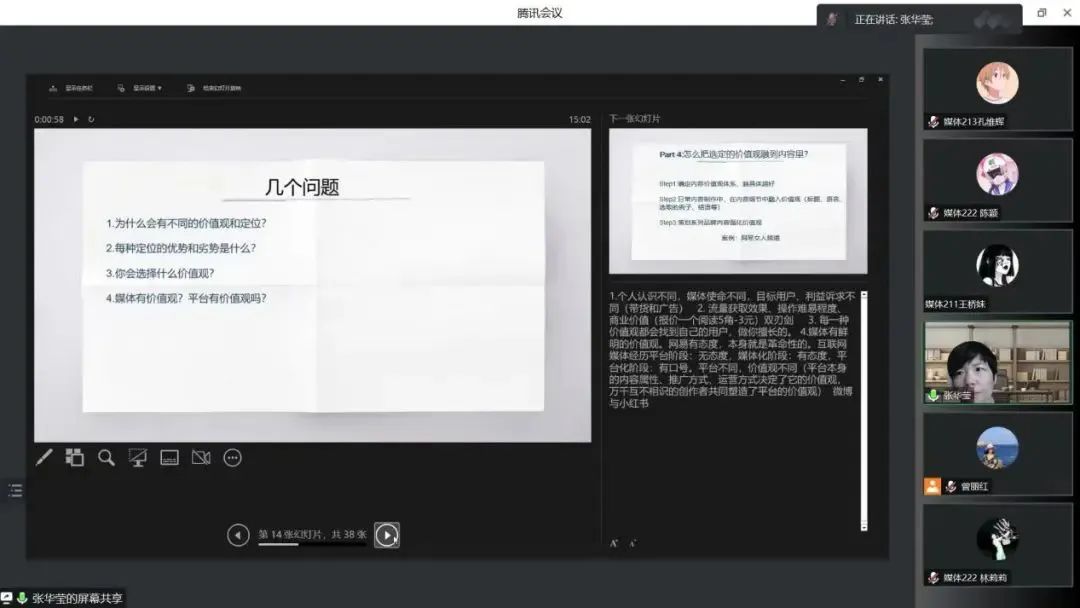The image size is (1080, 608).
Task: Click the magnifier zoom-into-slide icon
Action: [x=106, y=458]
